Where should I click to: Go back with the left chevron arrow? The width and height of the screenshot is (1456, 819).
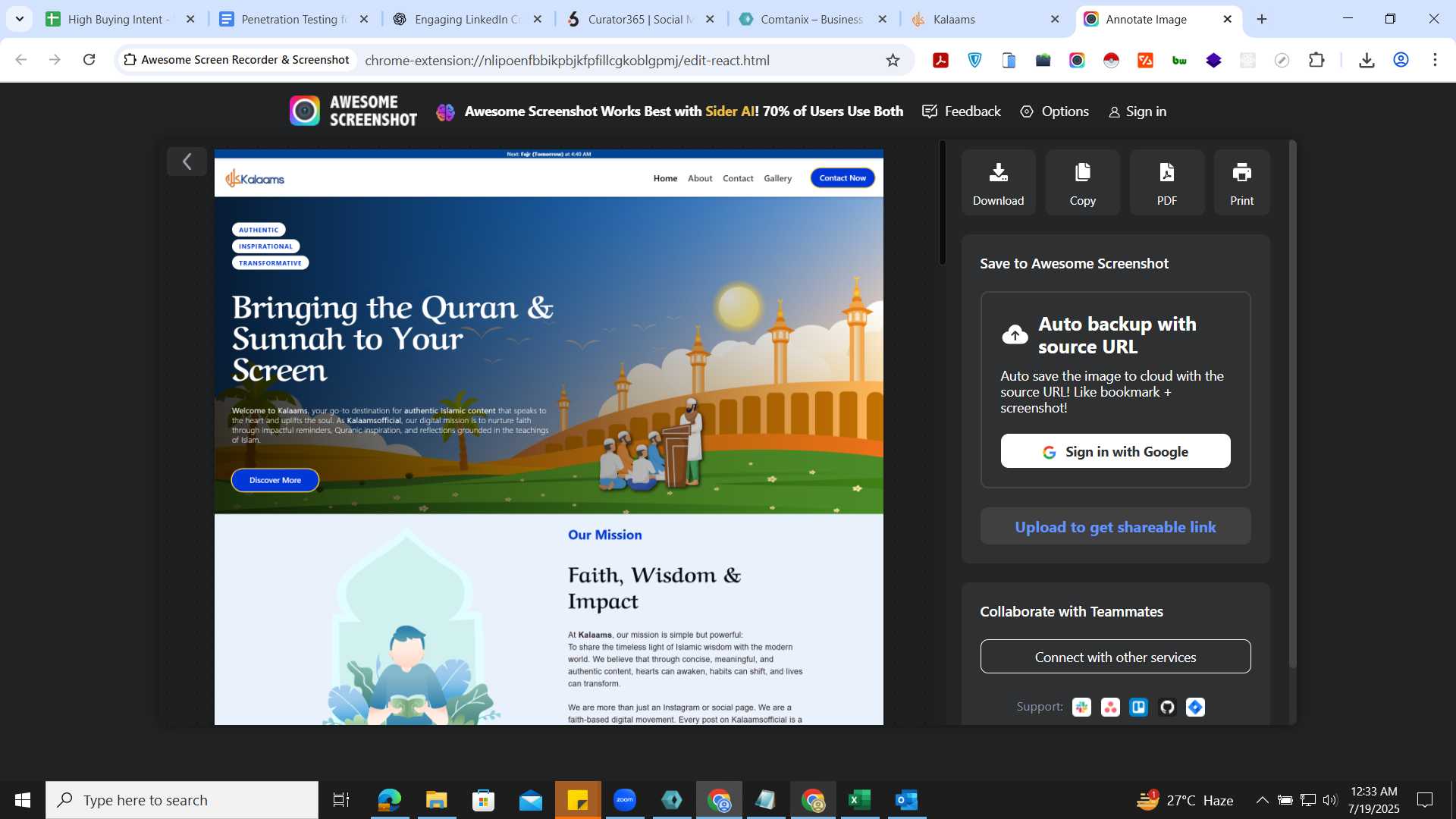187,162
